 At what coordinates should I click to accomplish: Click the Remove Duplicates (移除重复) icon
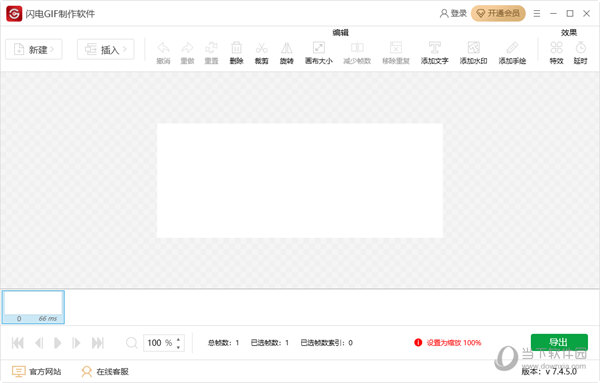pos(396,48)
